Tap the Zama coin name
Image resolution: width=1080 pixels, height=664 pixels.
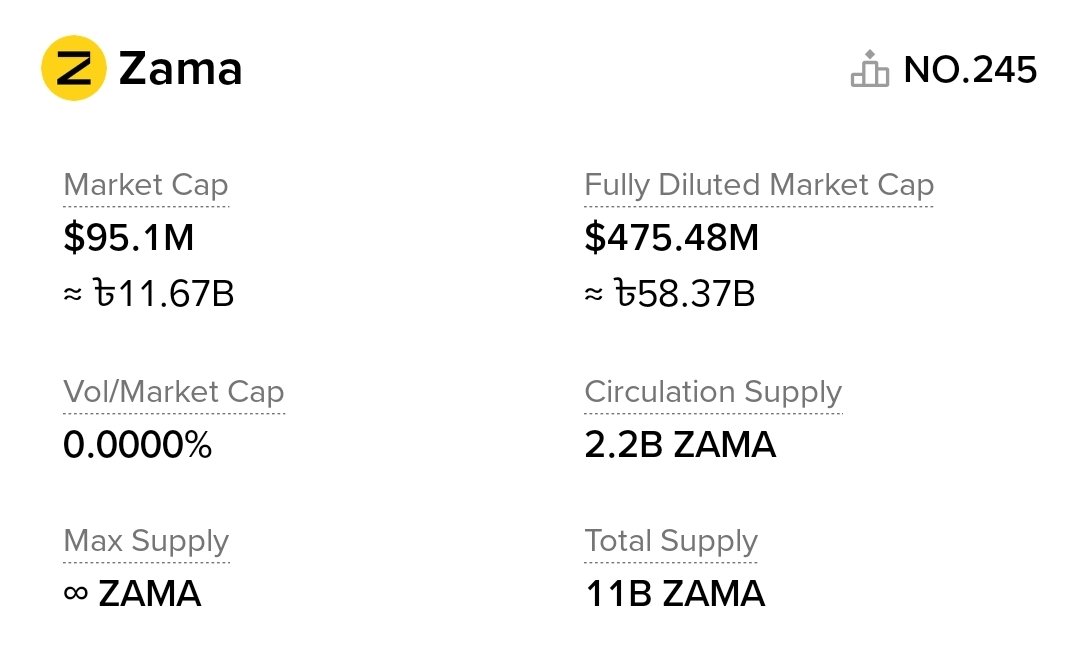click(180, 69)
